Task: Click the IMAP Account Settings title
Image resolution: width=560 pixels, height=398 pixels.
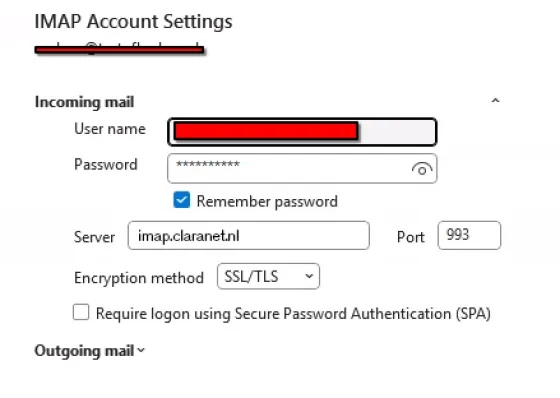Action: coord(133,21)
